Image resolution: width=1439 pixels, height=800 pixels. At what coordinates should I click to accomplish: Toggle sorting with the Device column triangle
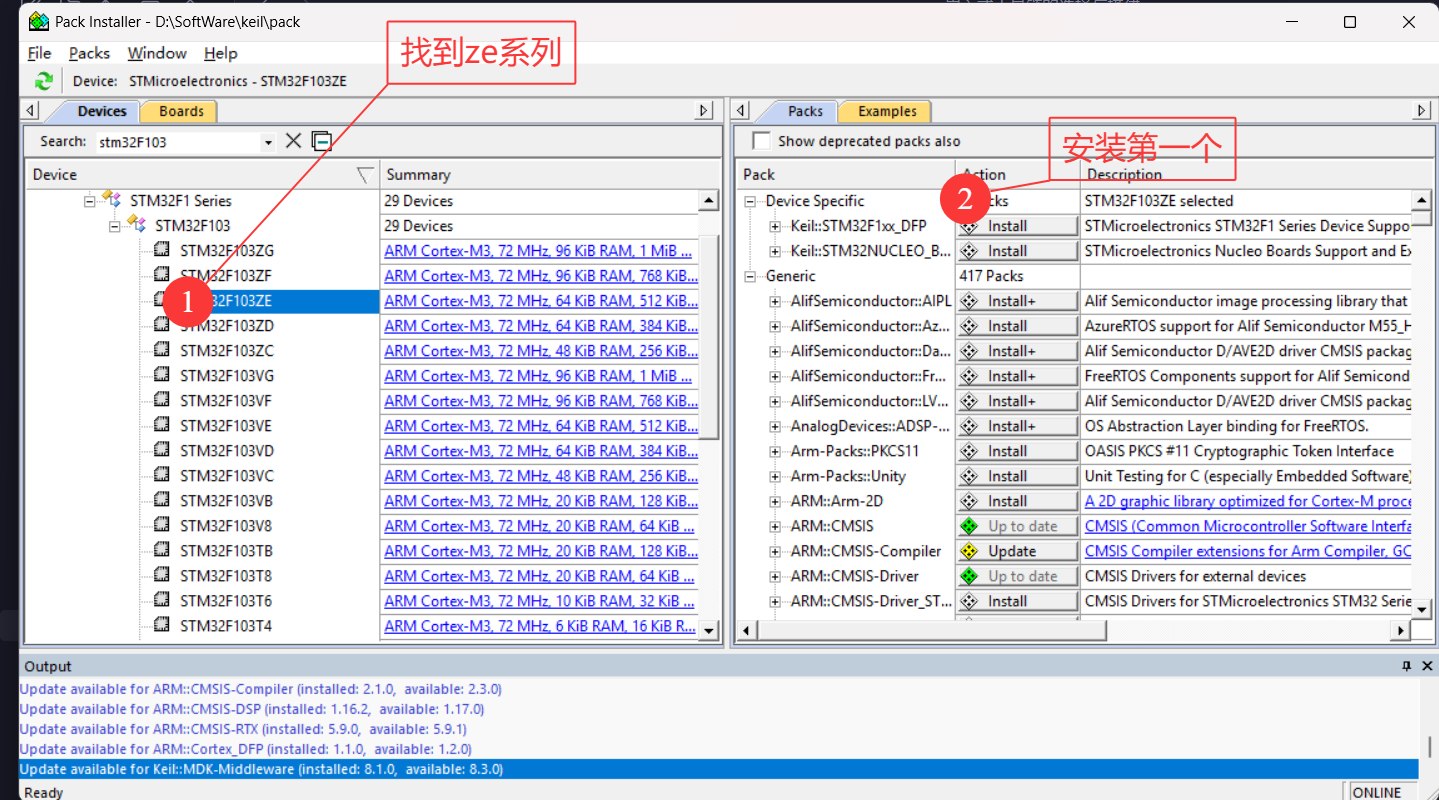click(x=365, y=175)
